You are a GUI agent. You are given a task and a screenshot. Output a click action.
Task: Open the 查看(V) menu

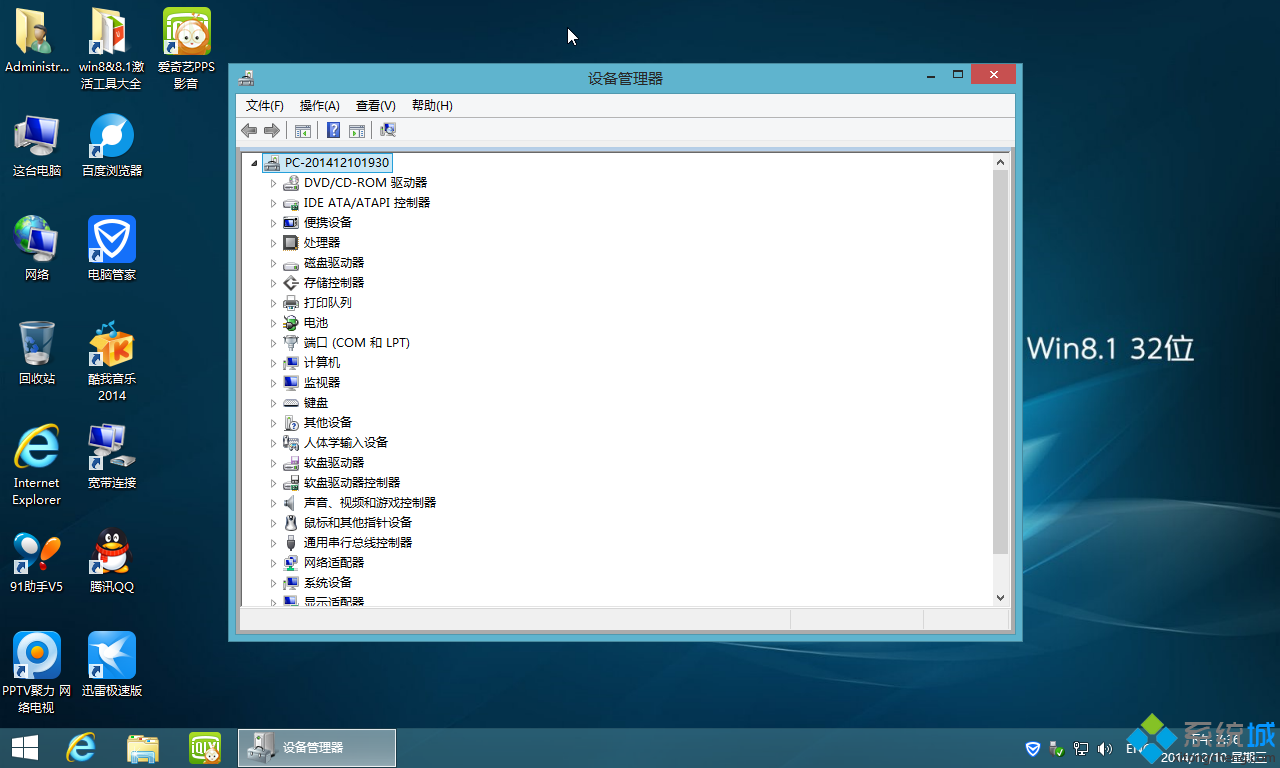[375, 105]
